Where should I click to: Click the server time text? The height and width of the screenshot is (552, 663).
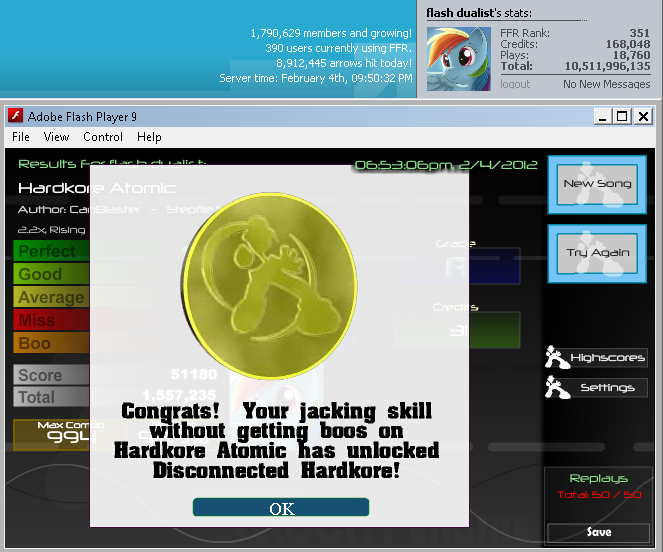click(315, 78)
